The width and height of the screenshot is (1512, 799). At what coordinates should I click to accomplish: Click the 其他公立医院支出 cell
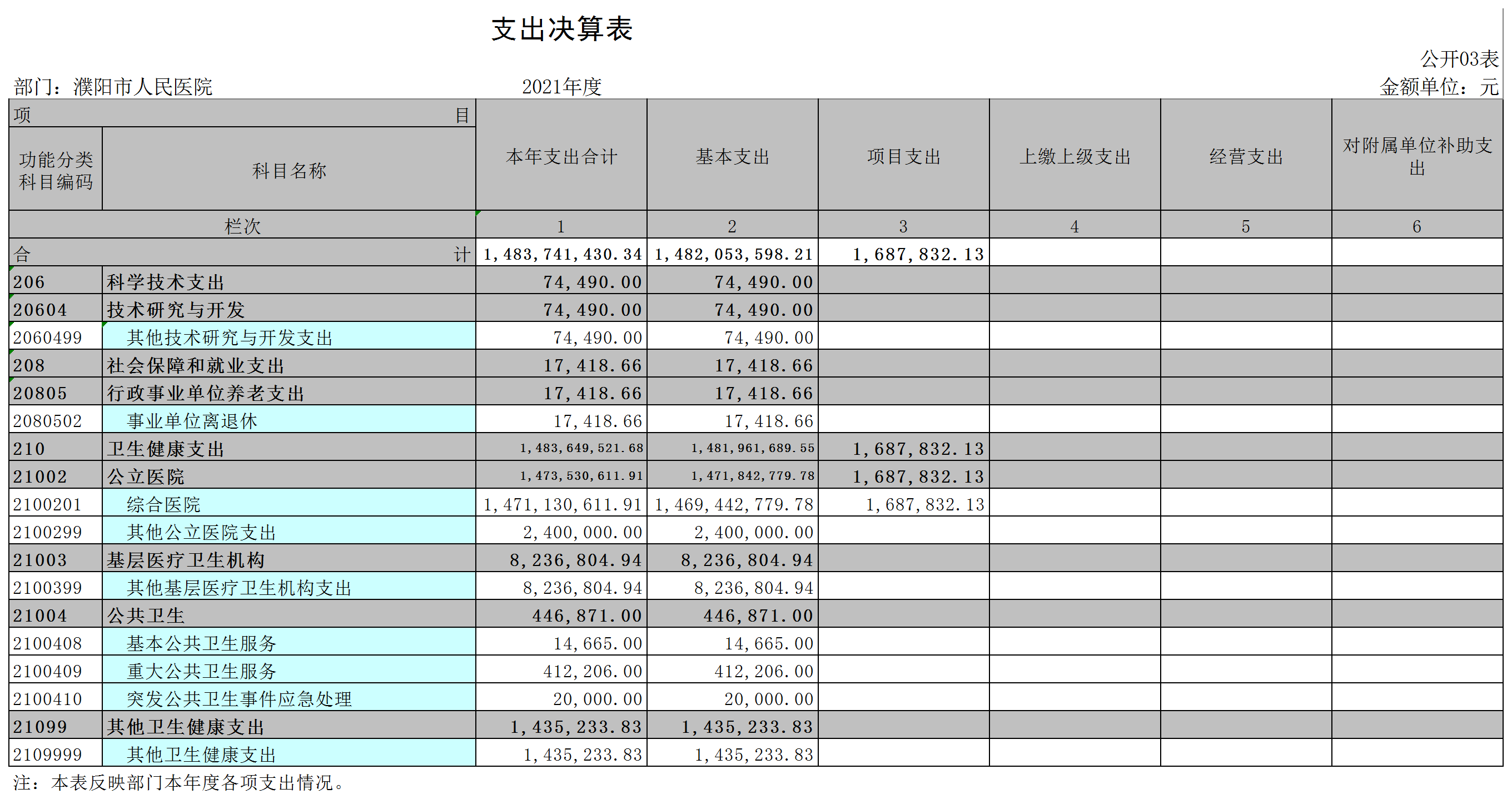201,533
